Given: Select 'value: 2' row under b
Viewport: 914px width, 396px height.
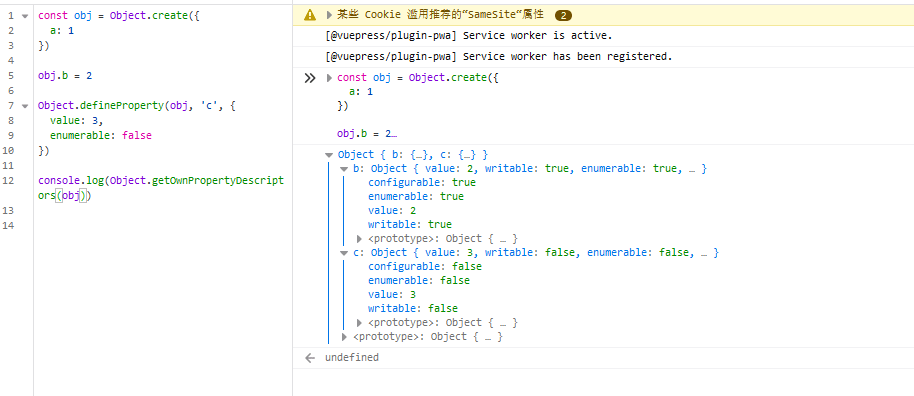Looking at the screenshot, I should 392,211.
